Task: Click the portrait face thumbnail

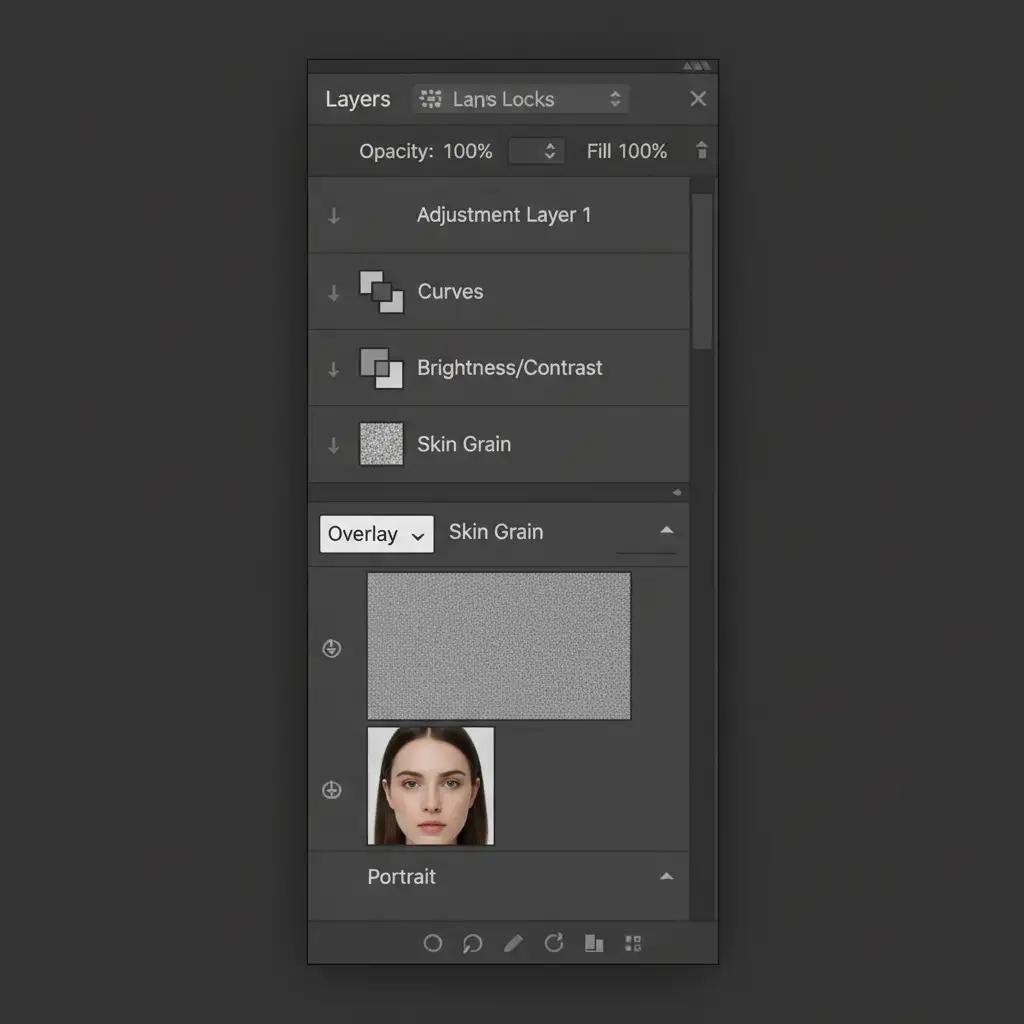Action: coord(431,786)
